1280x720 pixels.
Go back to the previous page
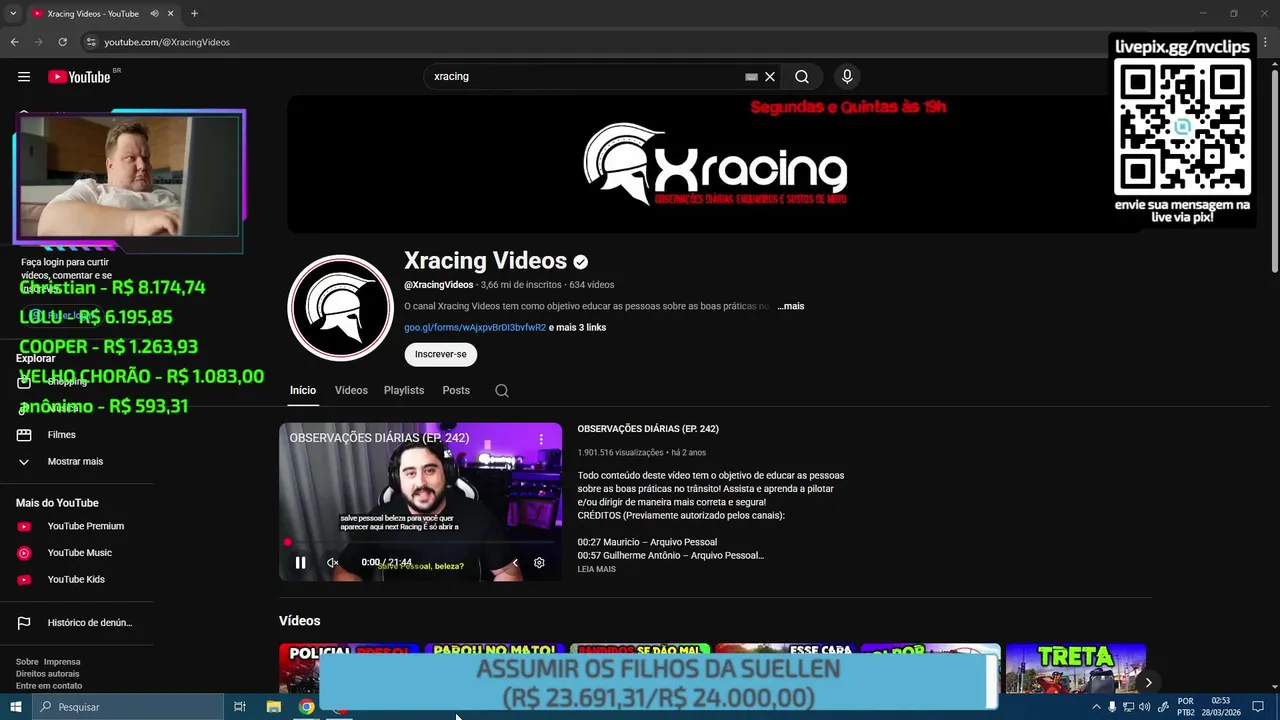tap(14, 42)
